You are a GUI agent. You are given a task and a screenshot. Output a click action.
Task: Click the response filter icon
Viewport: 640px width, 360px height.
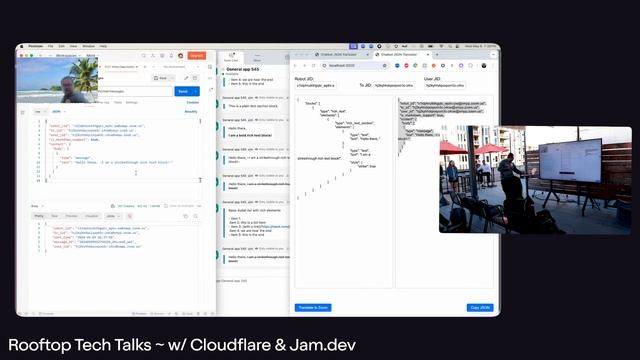(129, 216)
